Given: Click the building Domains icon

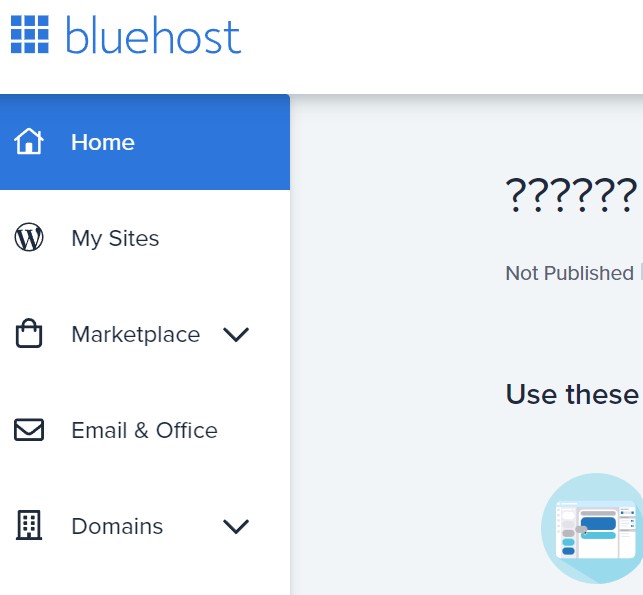Looking at the screenshot, I should [x=29, y=525].
